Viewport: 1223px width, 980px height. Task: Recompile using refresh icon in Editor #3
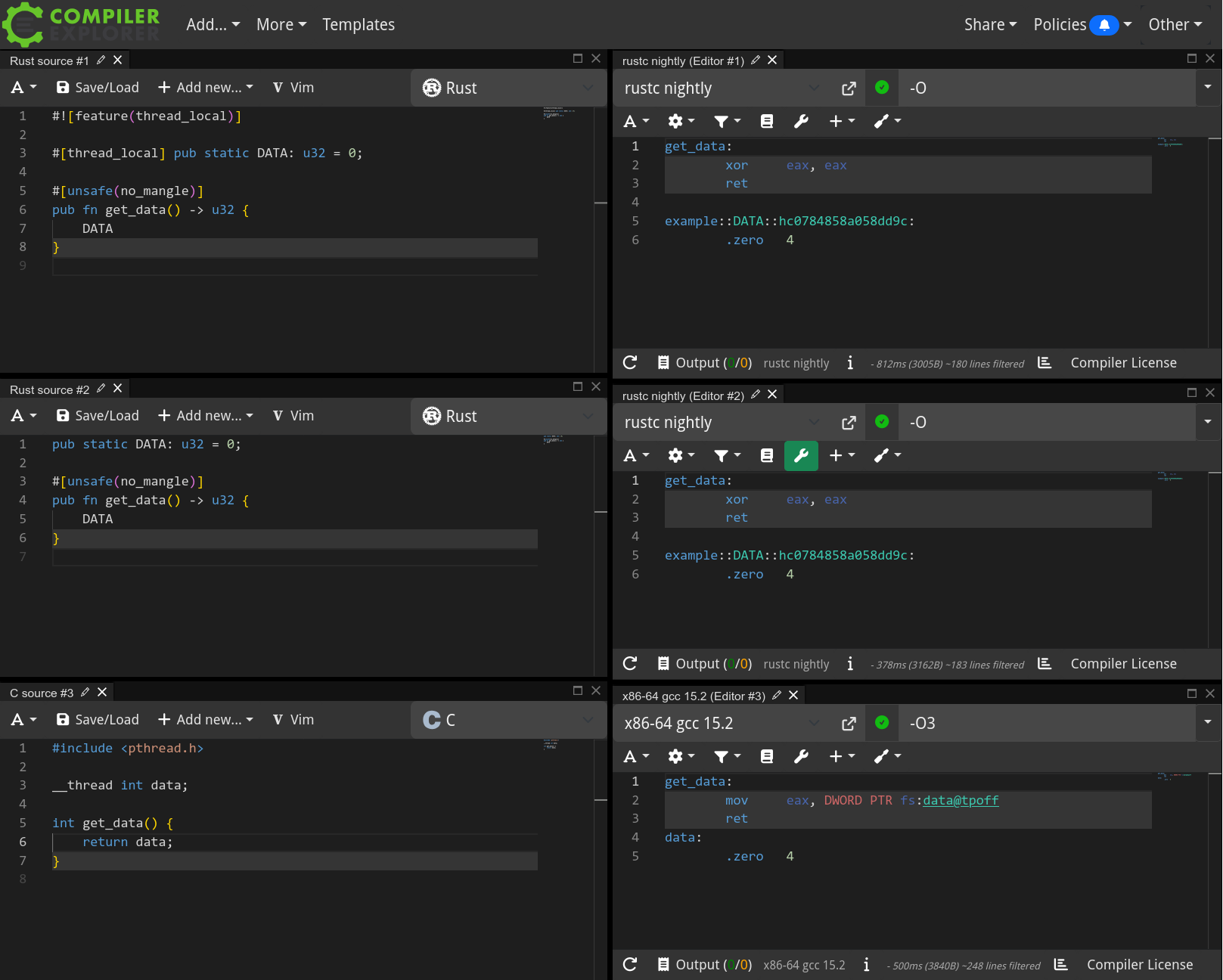coord(630,965)
